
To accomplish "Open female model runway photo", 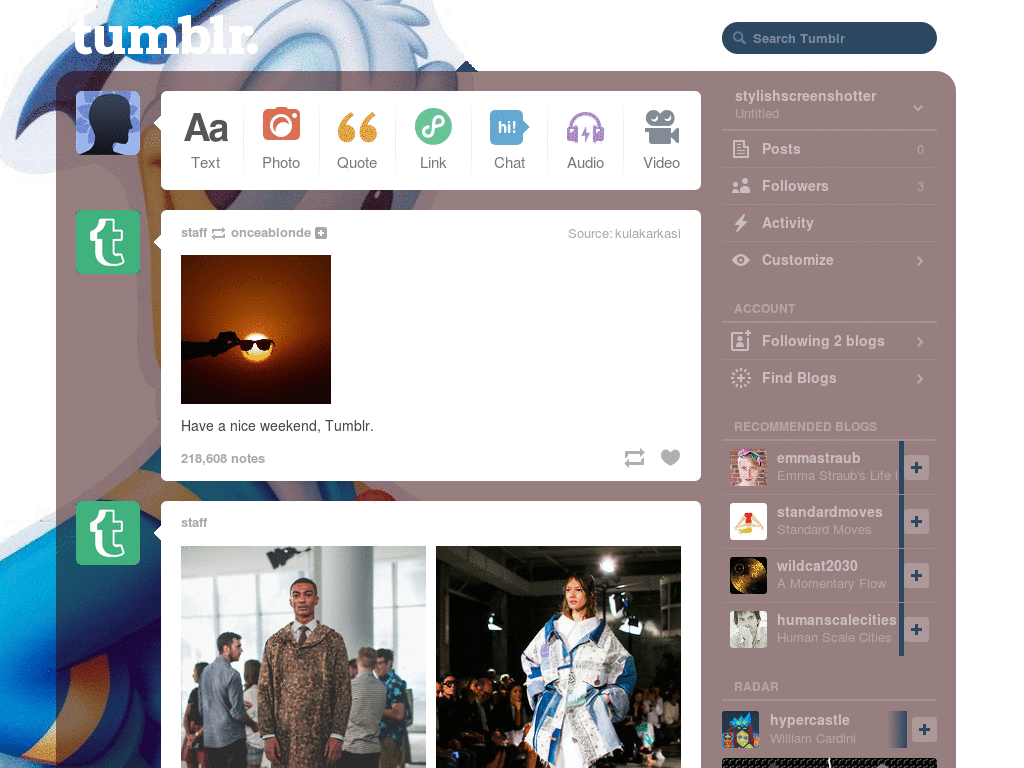I will click(558, 657).
